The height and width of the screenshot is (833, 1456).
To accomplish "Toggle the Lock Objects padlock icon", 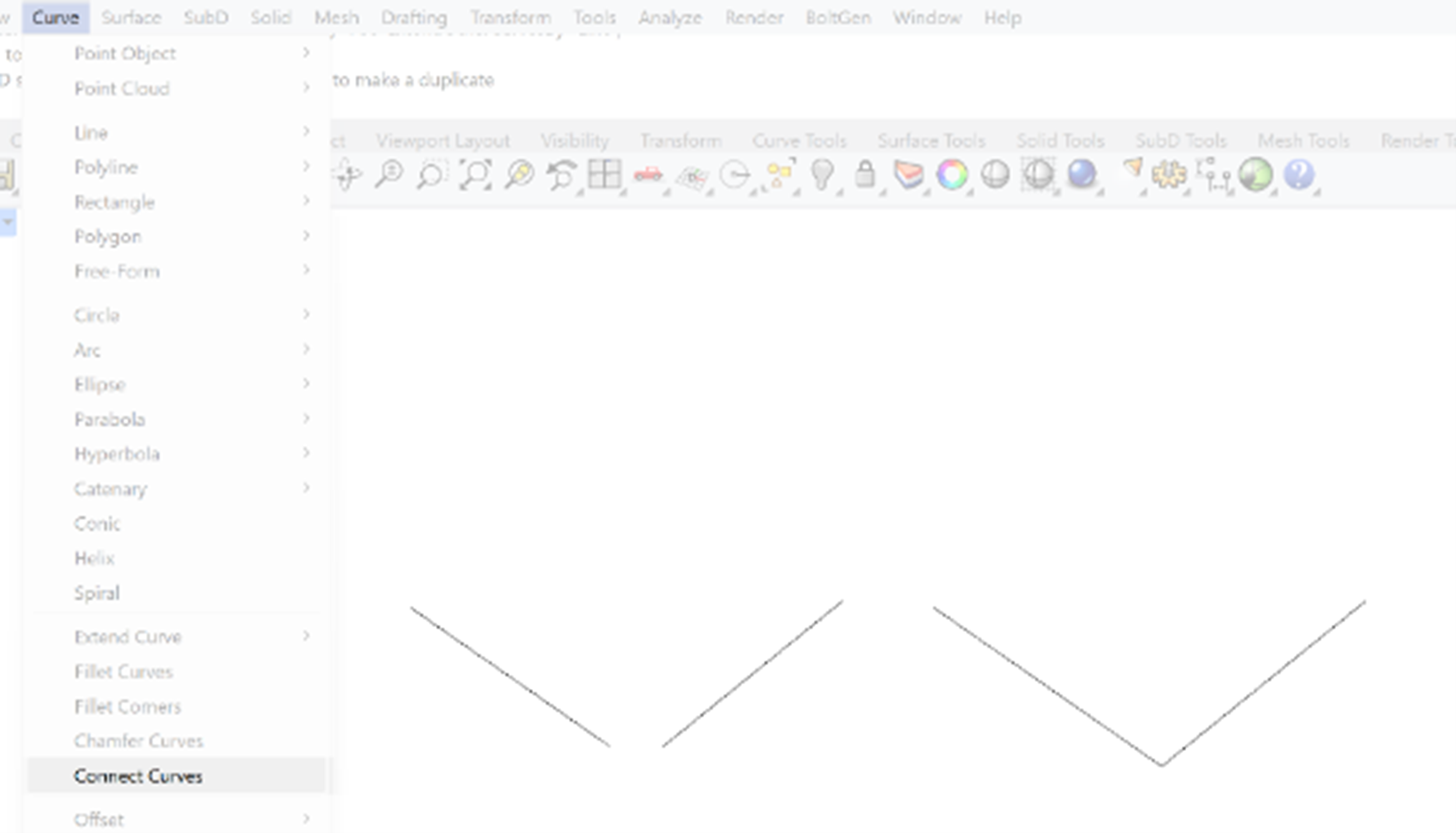I will coord(866,175).
